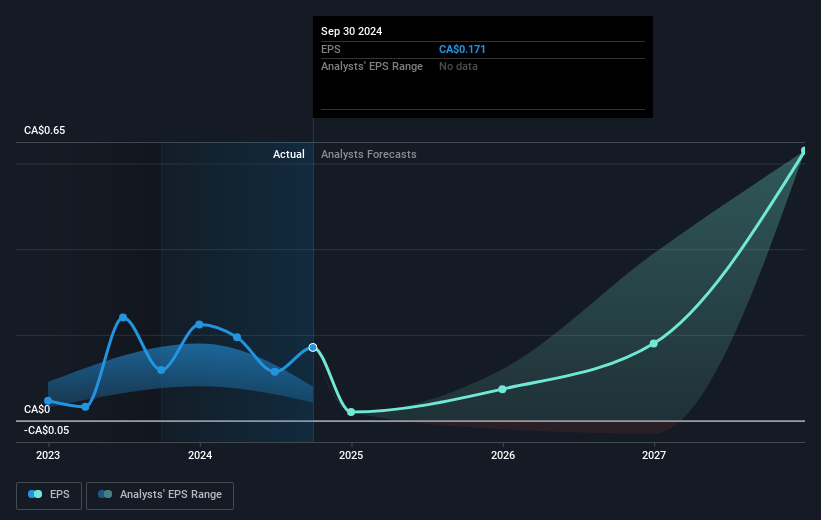Image resolution: width=821 pixels, height=520 pixels.
Task: Click the CA$0.171 EPS value in tooltip
Action: point(462,49)
